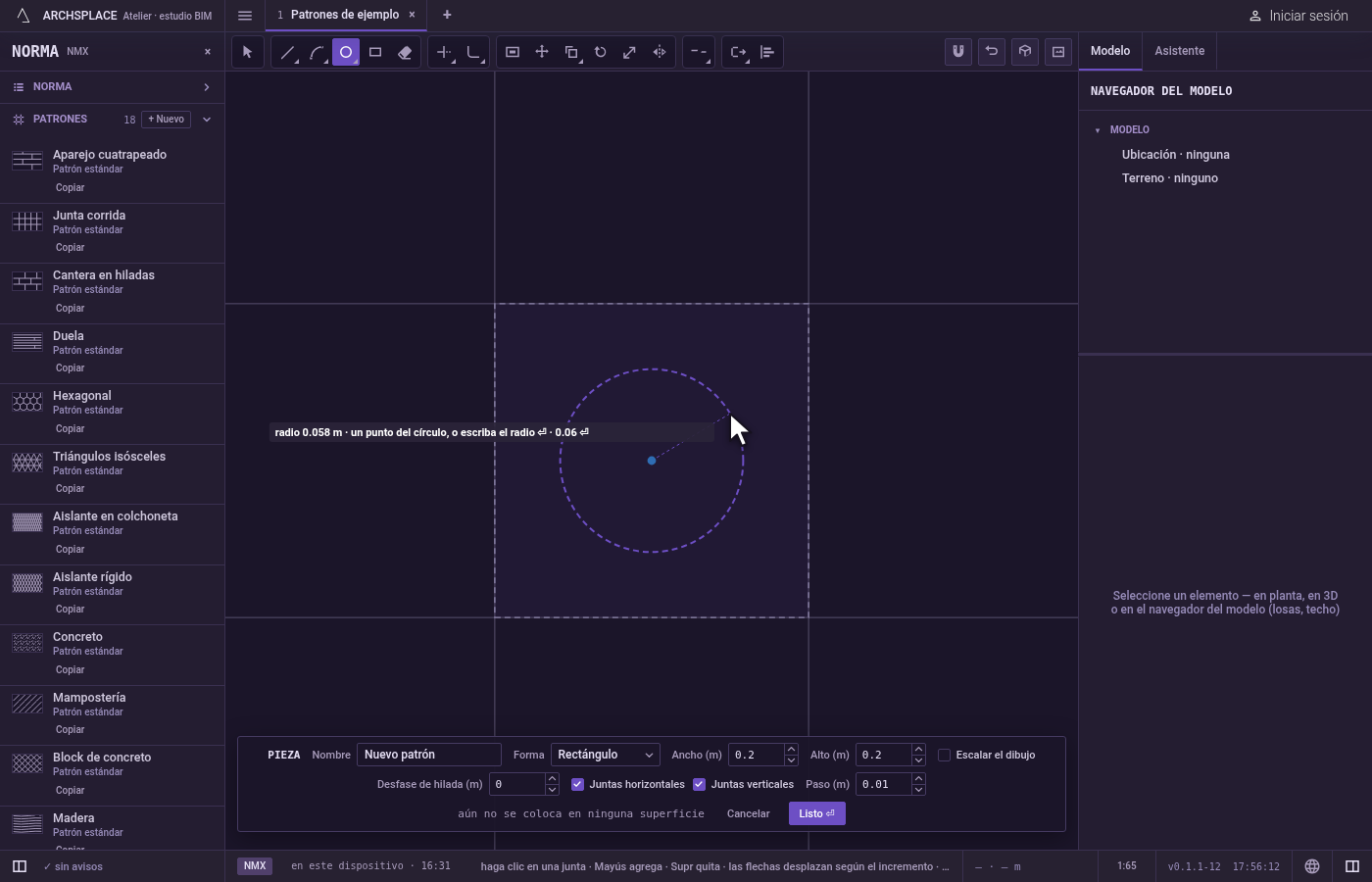Activate the eraser tool
The width and height of the screenshot is (1372, 882).
pos(405,52)
